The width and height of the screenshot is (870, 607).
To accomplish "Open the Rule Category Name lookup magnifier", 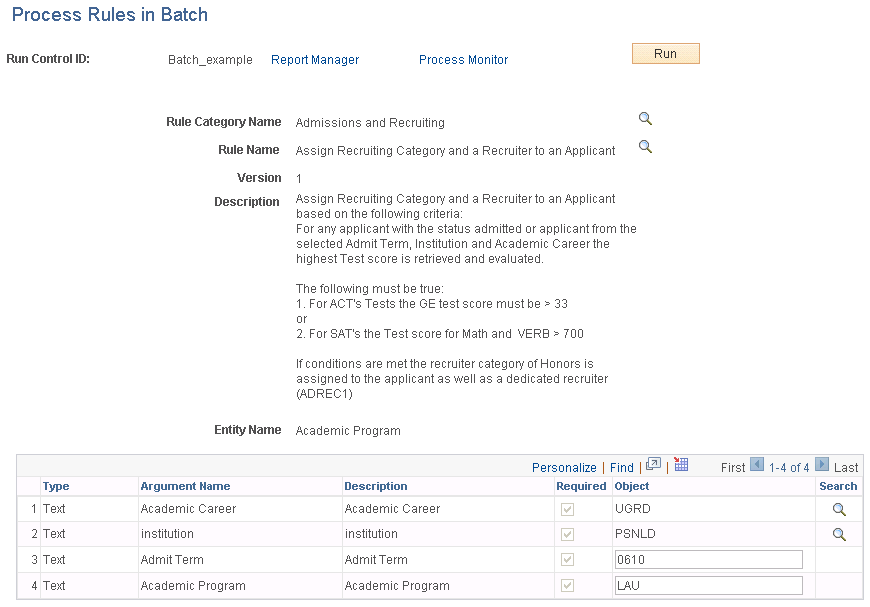I will click(645, 118).
